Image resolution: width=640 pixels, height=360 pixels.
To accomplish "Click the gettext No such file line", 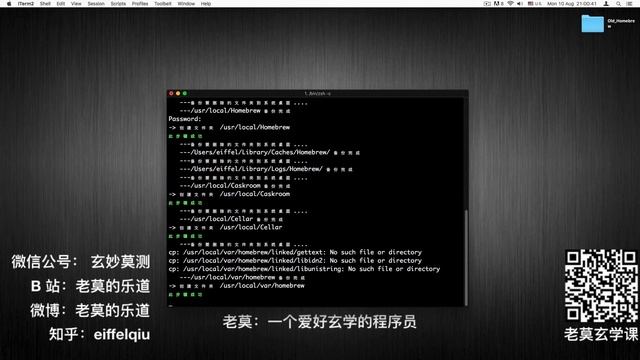I will (295, 252).
